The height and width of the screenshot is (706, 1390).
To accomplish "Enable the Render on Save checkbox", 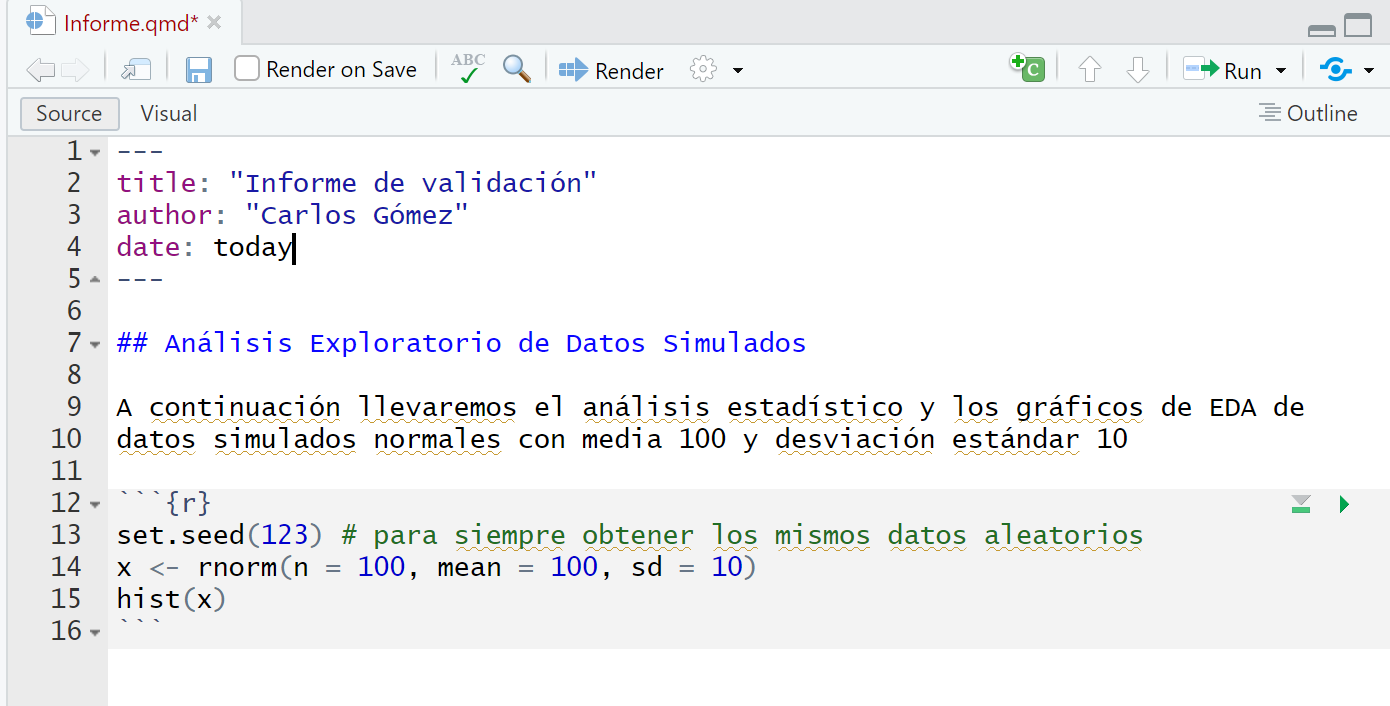I will (247, 69).
